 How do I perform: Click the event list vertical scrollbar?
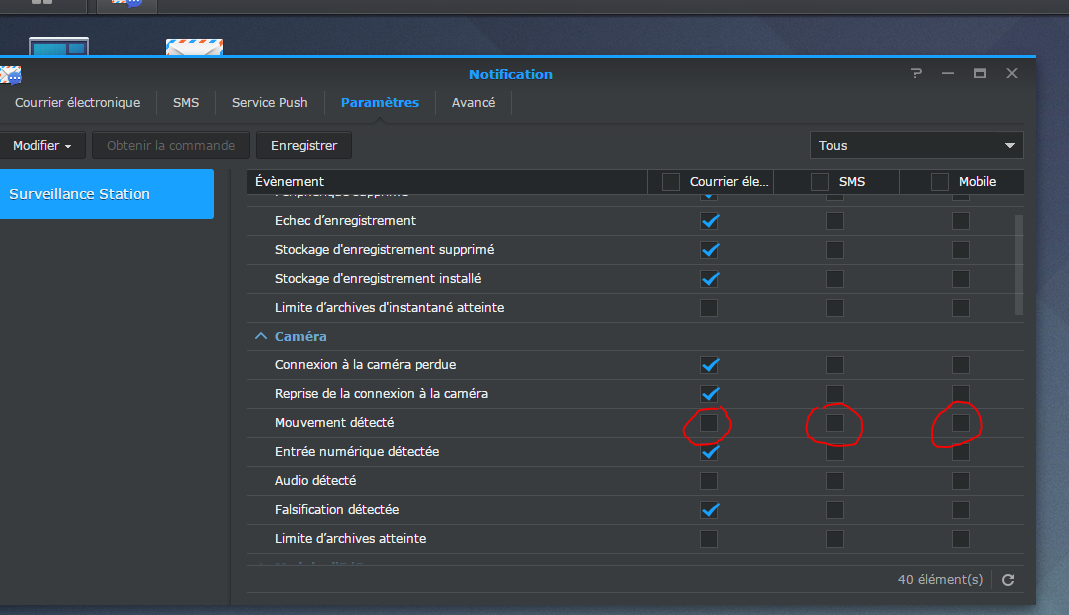click(x=1019, y=265)
